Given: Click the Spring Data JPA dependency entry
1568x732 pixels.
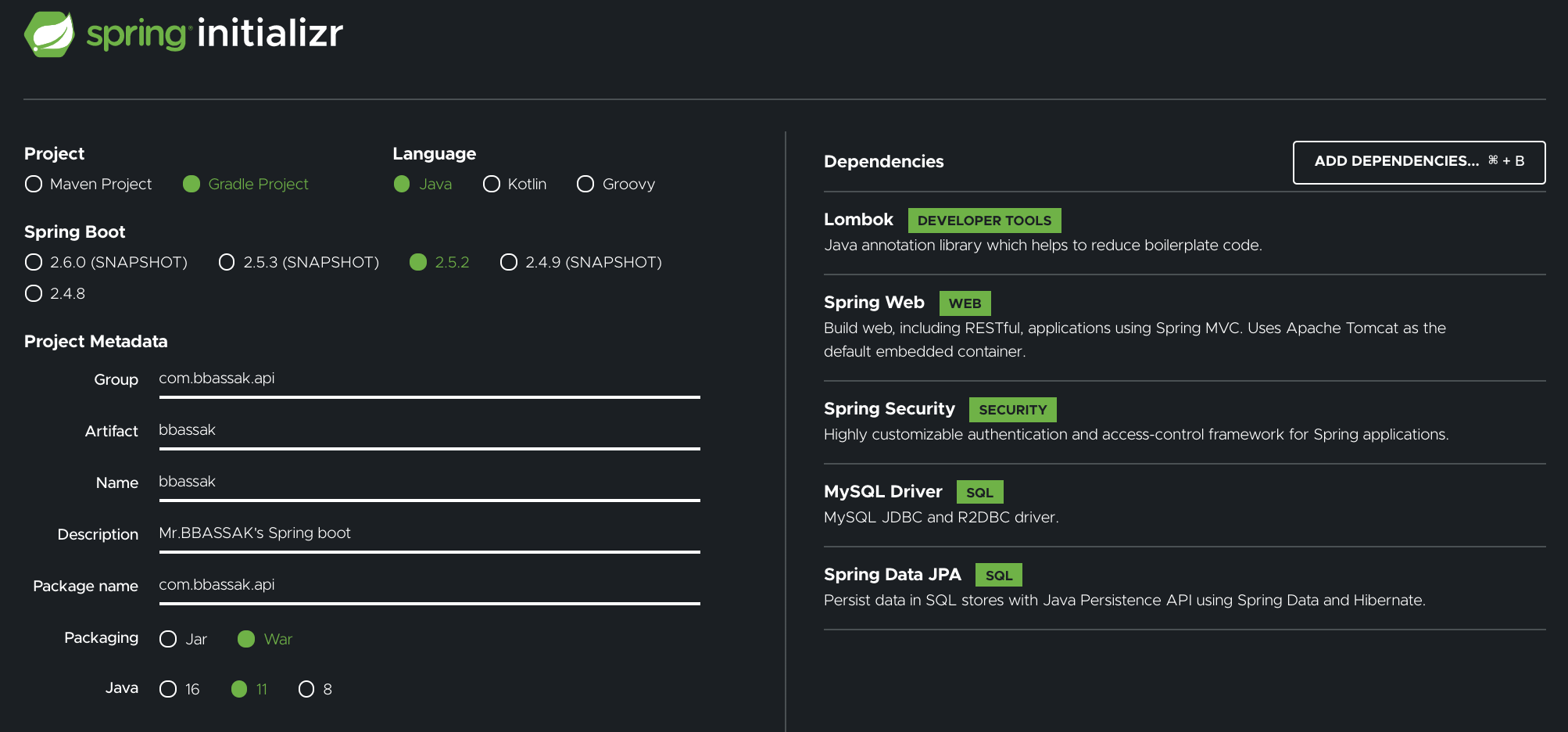Looking at the screenshot, I should point(1184,587).
